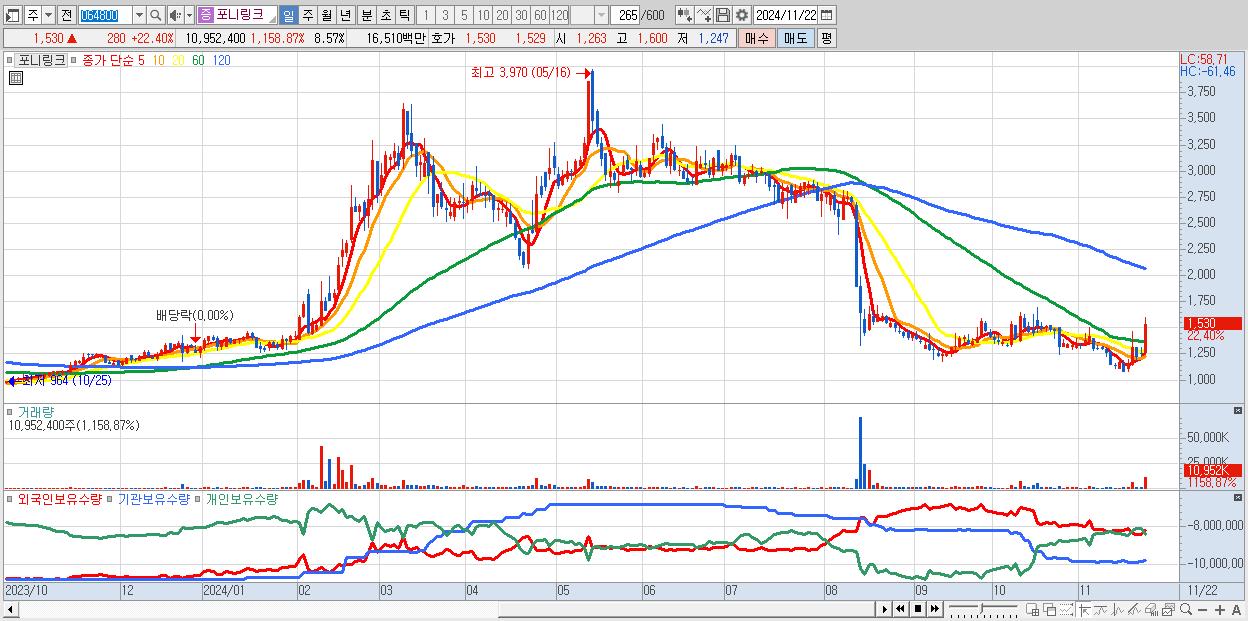This screenshot has width=1248, height=621.
Task: Click the stop replay button
Action: (918, 609)
